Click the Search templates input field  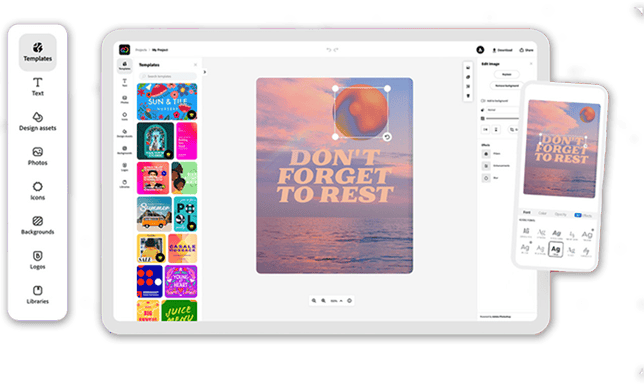pyautogui.click(x=168, y=76)
